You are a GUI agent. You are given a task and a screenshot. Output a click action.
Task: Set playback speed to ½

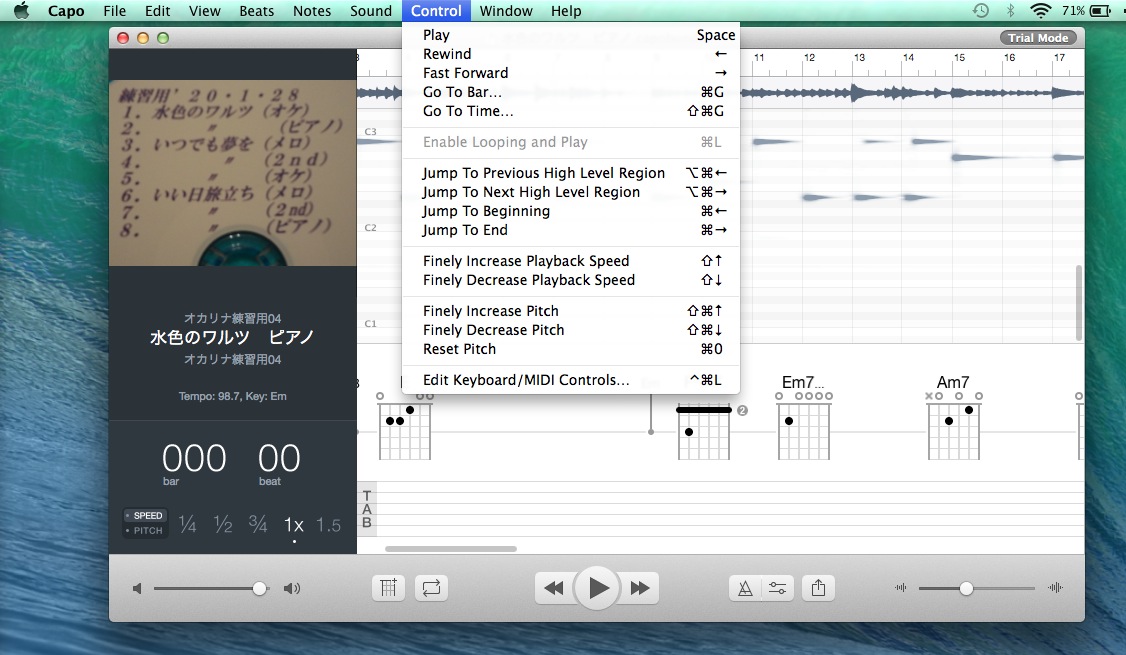click(x=222, y=525)
